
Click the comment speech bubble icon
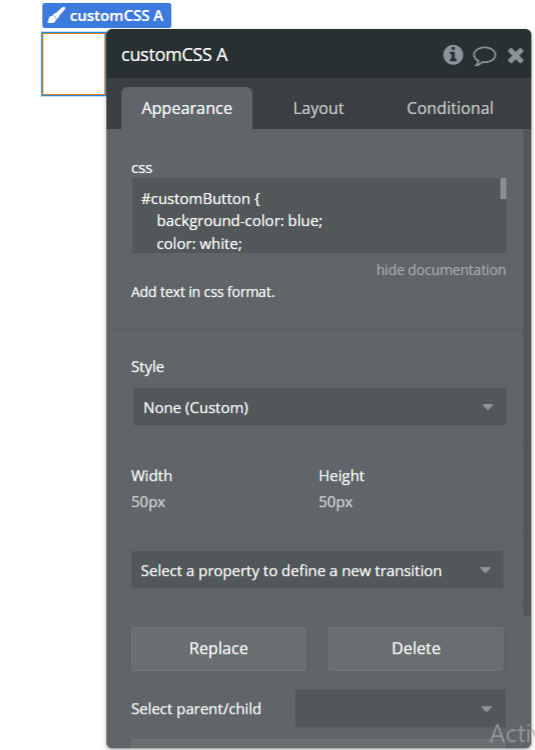pos(484,55)
